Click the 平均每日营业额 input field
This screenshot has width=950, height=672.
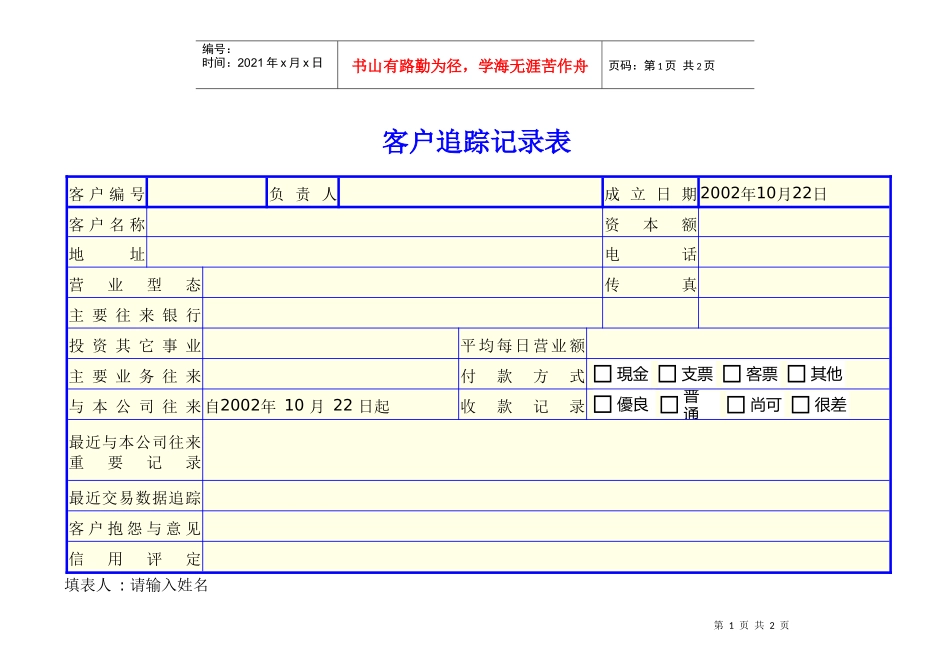(x=738, y=344)
